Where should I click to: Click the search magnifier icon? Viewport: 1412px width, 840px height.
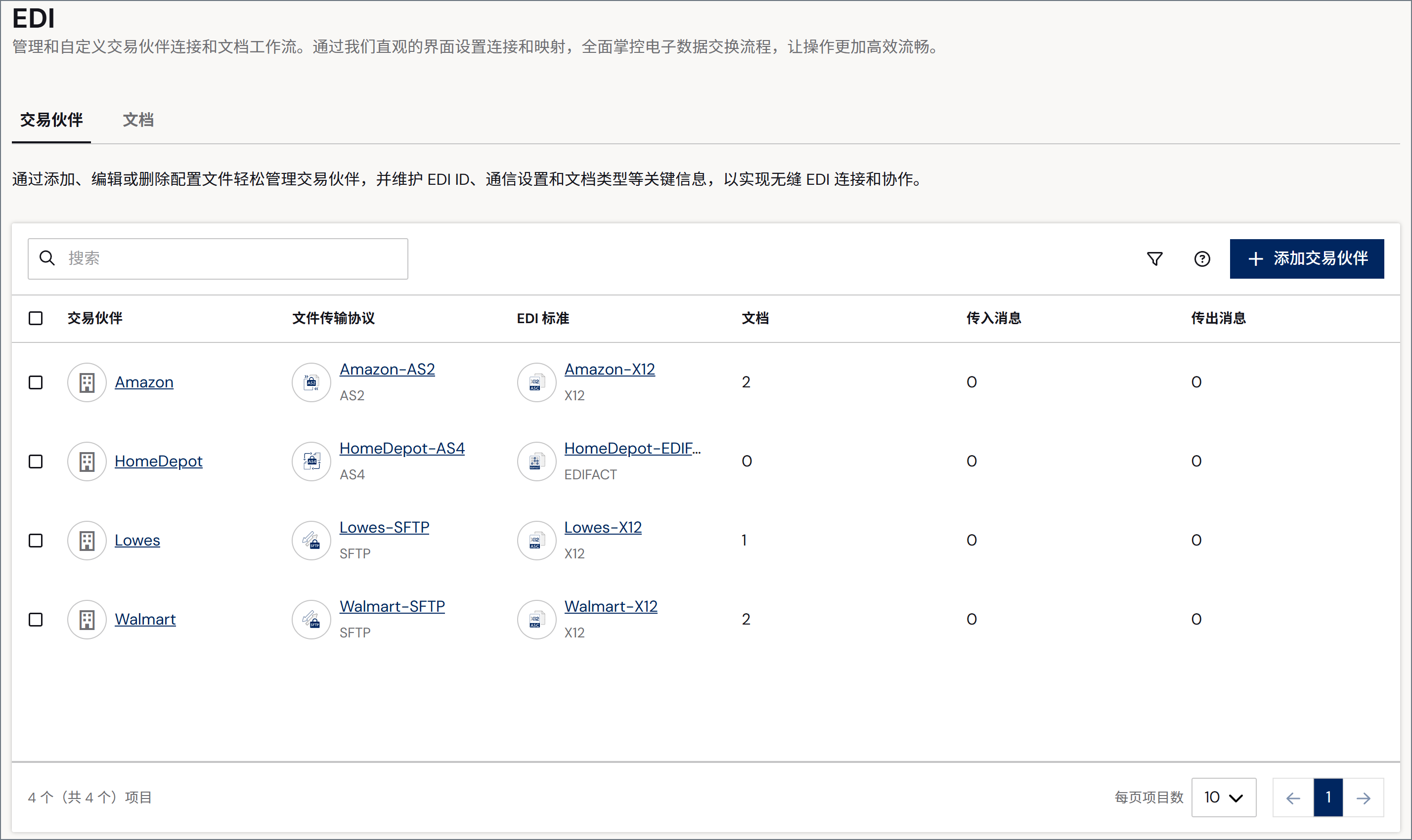[47, 258]
